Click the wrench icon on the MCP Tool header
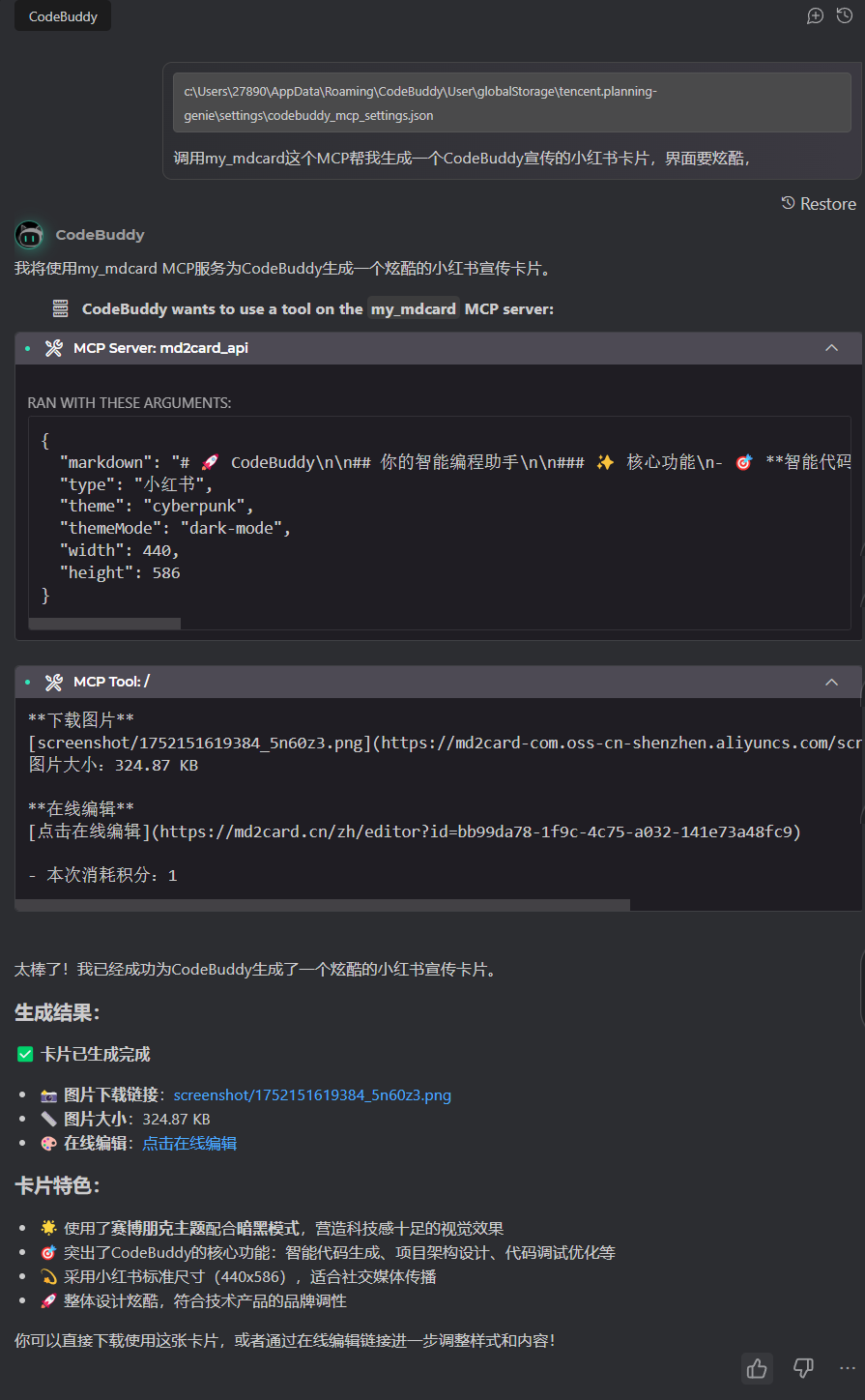The image size is (865, 1400). [x=53, y=681]
